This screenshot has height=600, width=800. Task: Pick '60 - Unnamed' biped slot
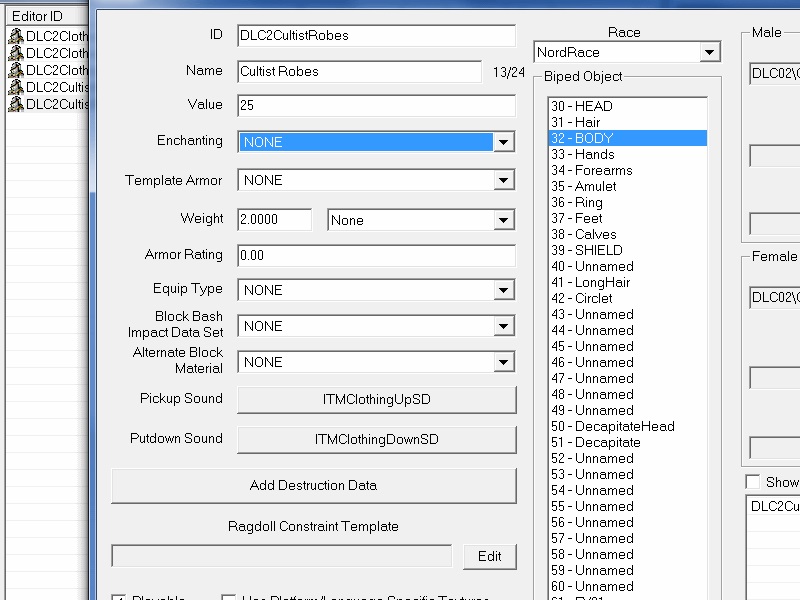[628, 587]
